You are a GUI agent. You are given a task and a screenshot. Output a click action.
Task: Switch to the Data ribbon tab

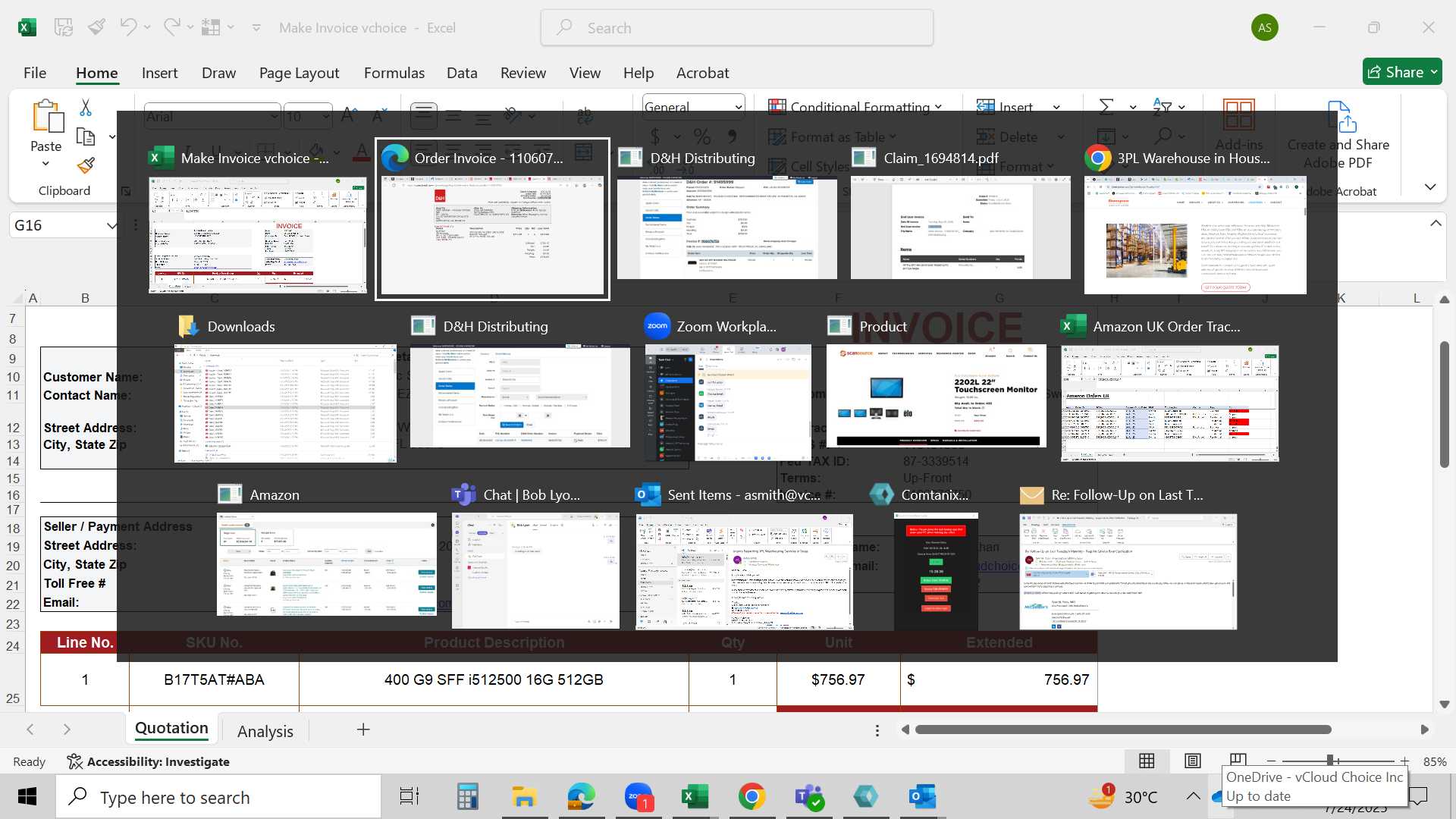[462, 73]
